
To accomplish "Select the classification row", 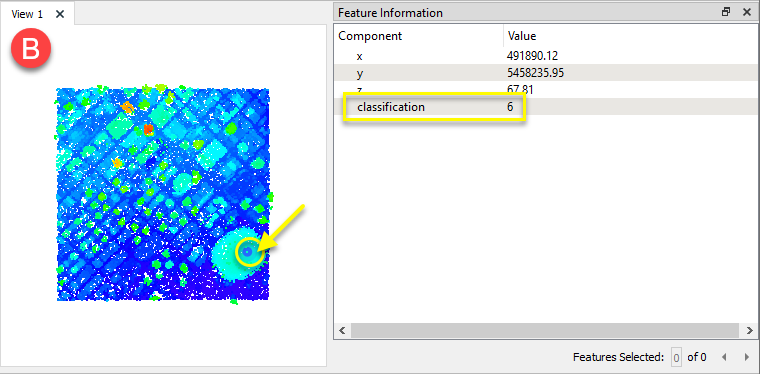I will [x=545, y=107].
